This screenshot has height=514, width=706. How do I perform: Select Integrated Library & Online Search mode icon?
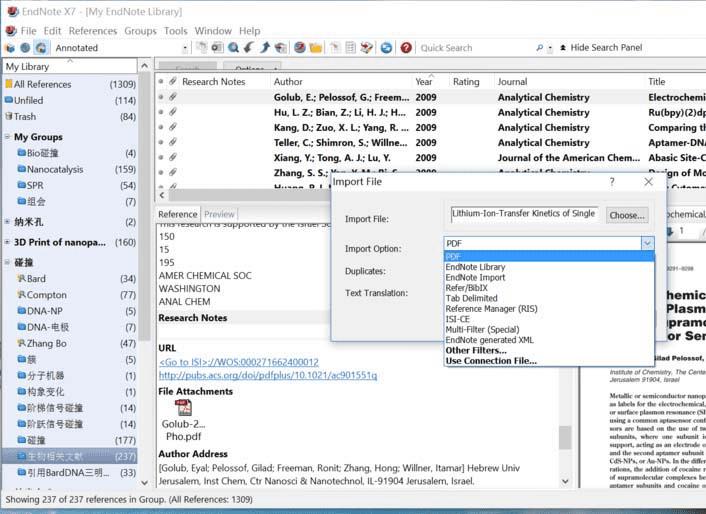[x=41, y=48]
